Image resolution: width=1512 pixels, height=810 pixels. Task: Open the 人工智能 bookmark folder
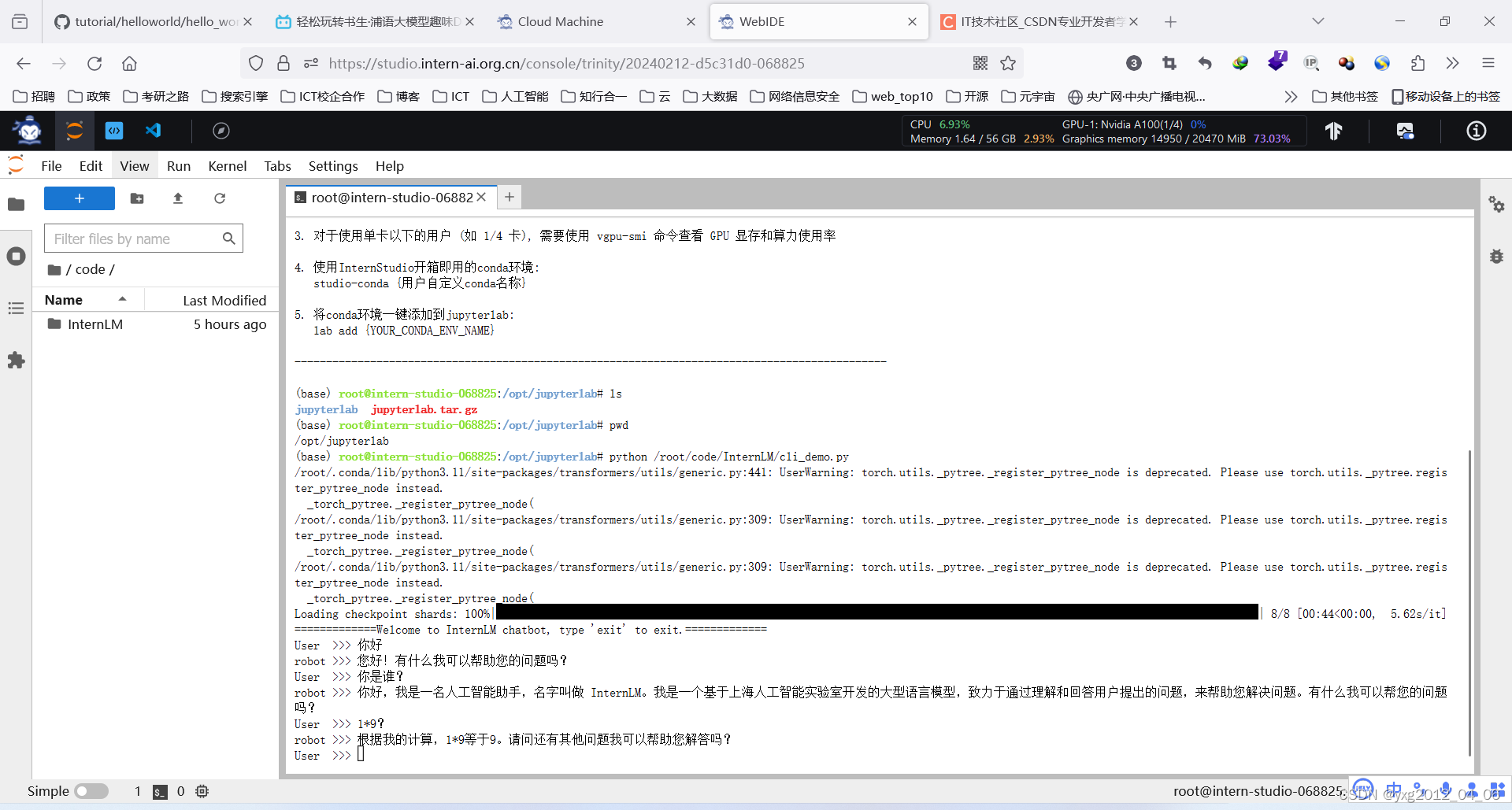coord(516,97)
